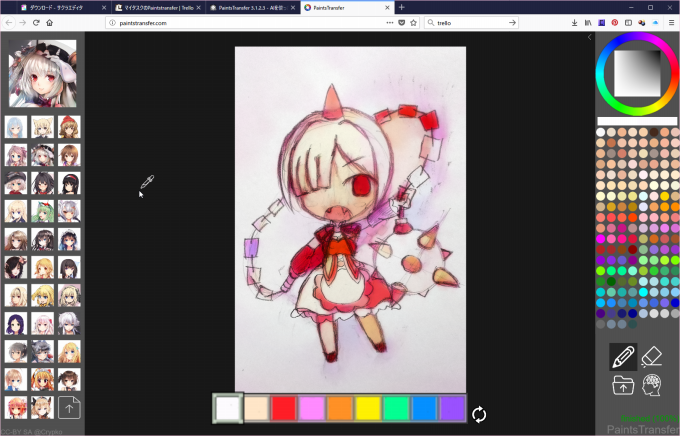Click inside the gray saturation square picker

click(x=637, y=73)
